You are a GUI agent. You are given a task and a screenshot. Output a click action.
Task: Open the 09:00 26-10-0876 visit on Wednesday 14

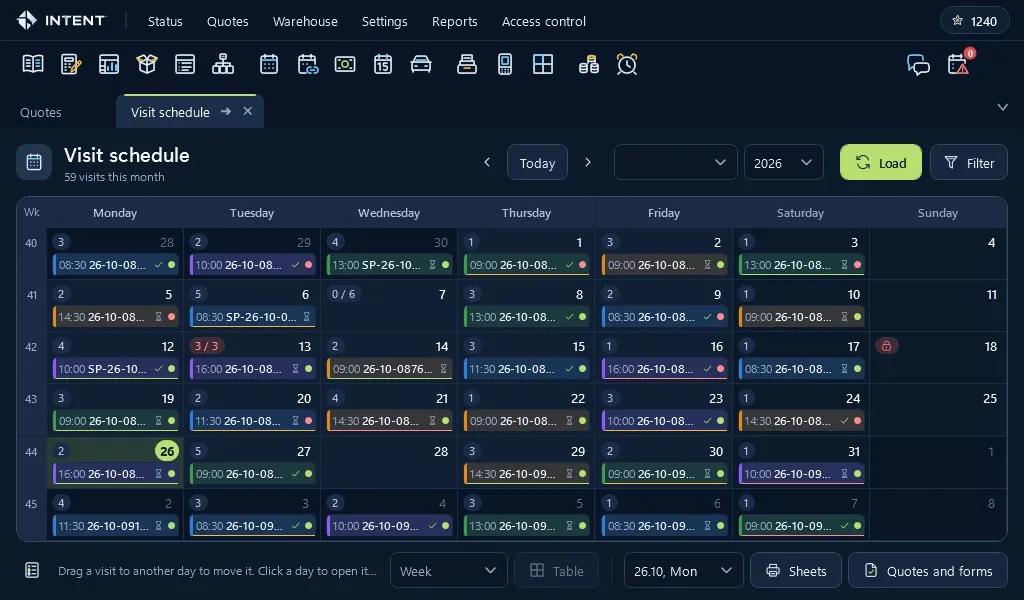(x=389, y=369)
